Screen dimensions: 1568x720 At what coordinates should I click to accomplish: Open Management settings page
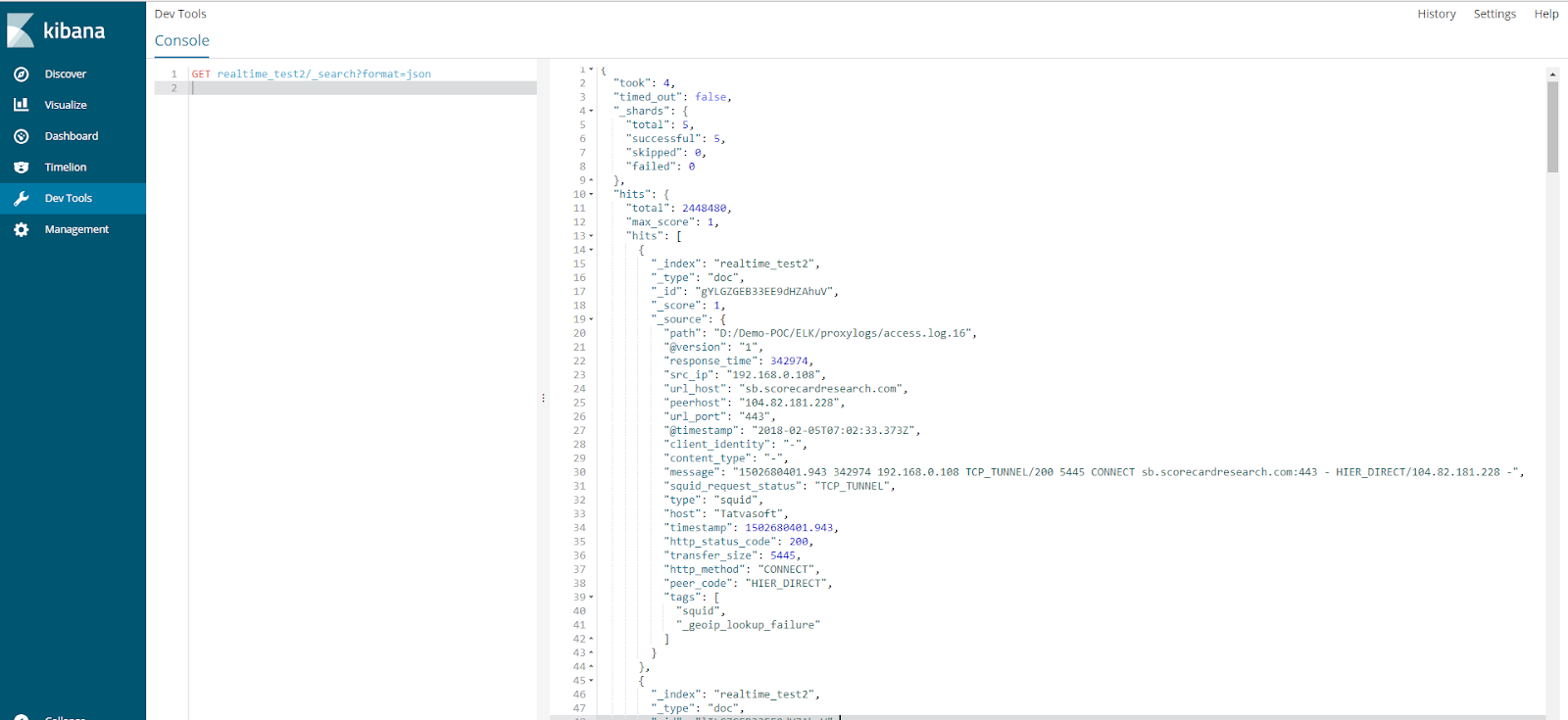(76, 229)
